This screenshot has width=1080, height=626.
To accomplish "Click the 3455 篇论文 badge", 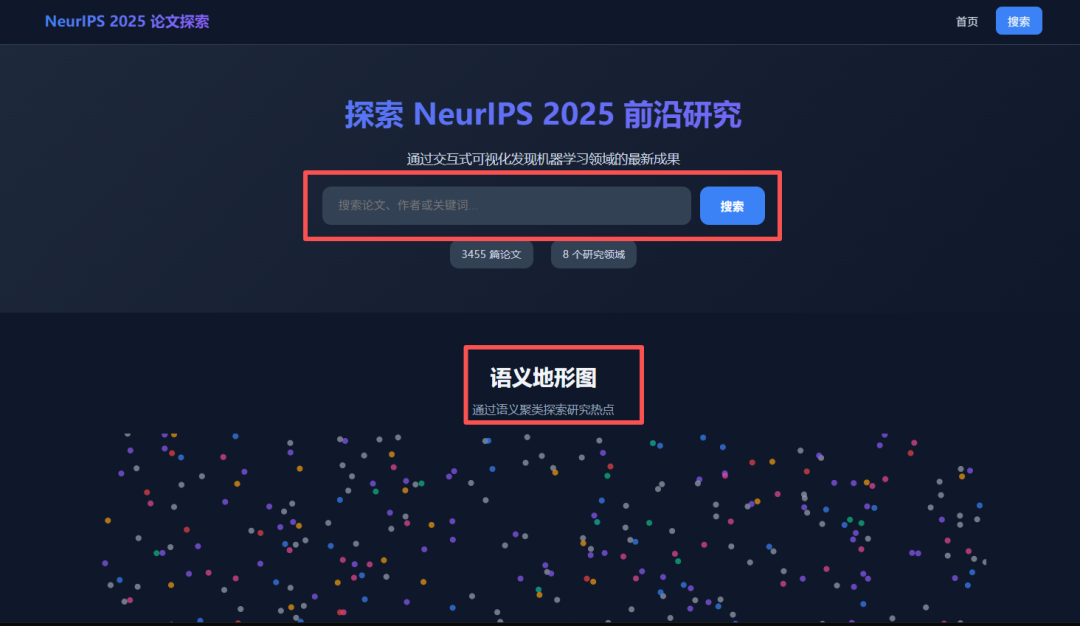I will click(x=491, y=254).
